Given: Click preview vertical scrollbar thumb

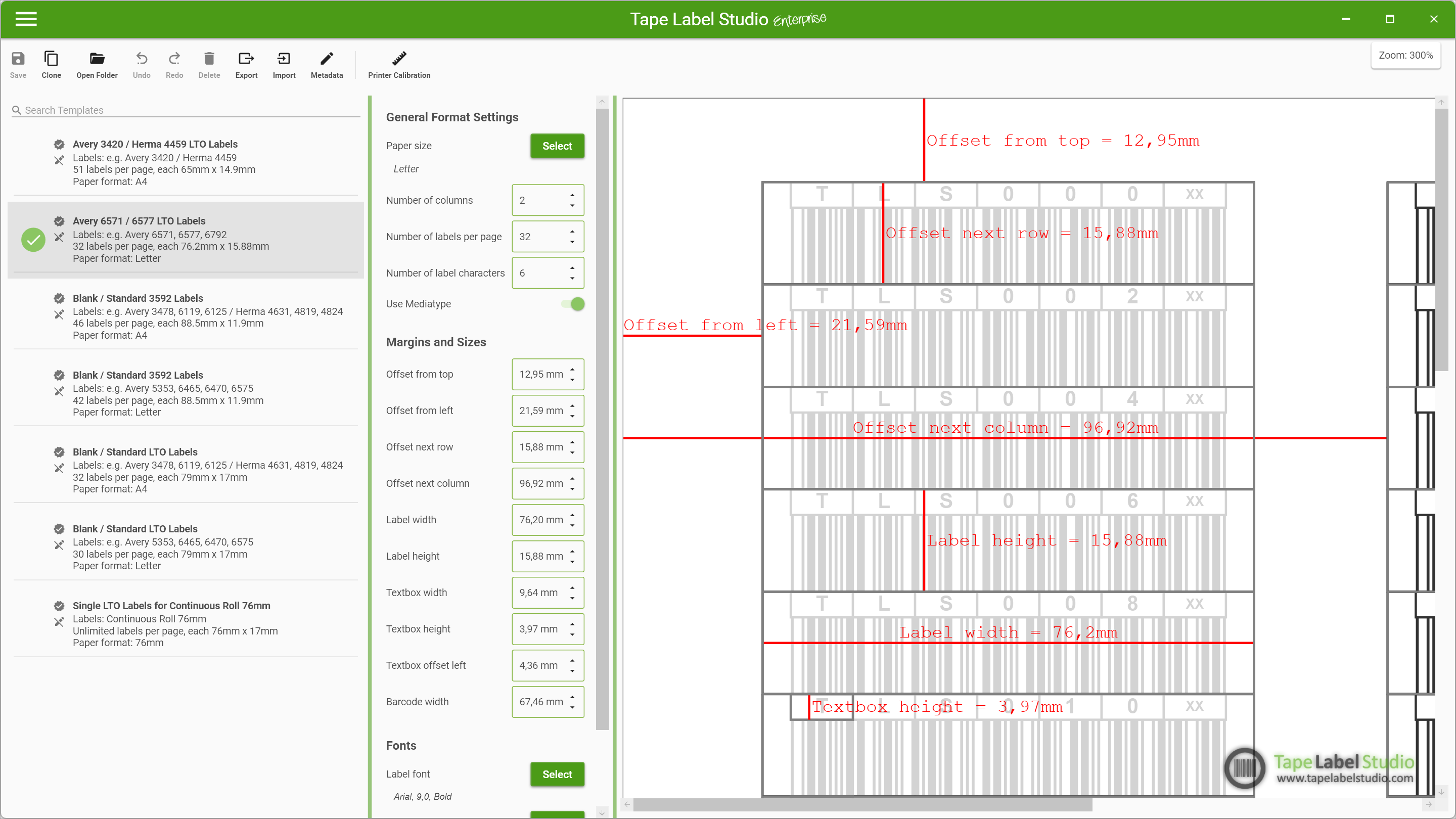Looking at the screenshot, I should [1441, 240].
